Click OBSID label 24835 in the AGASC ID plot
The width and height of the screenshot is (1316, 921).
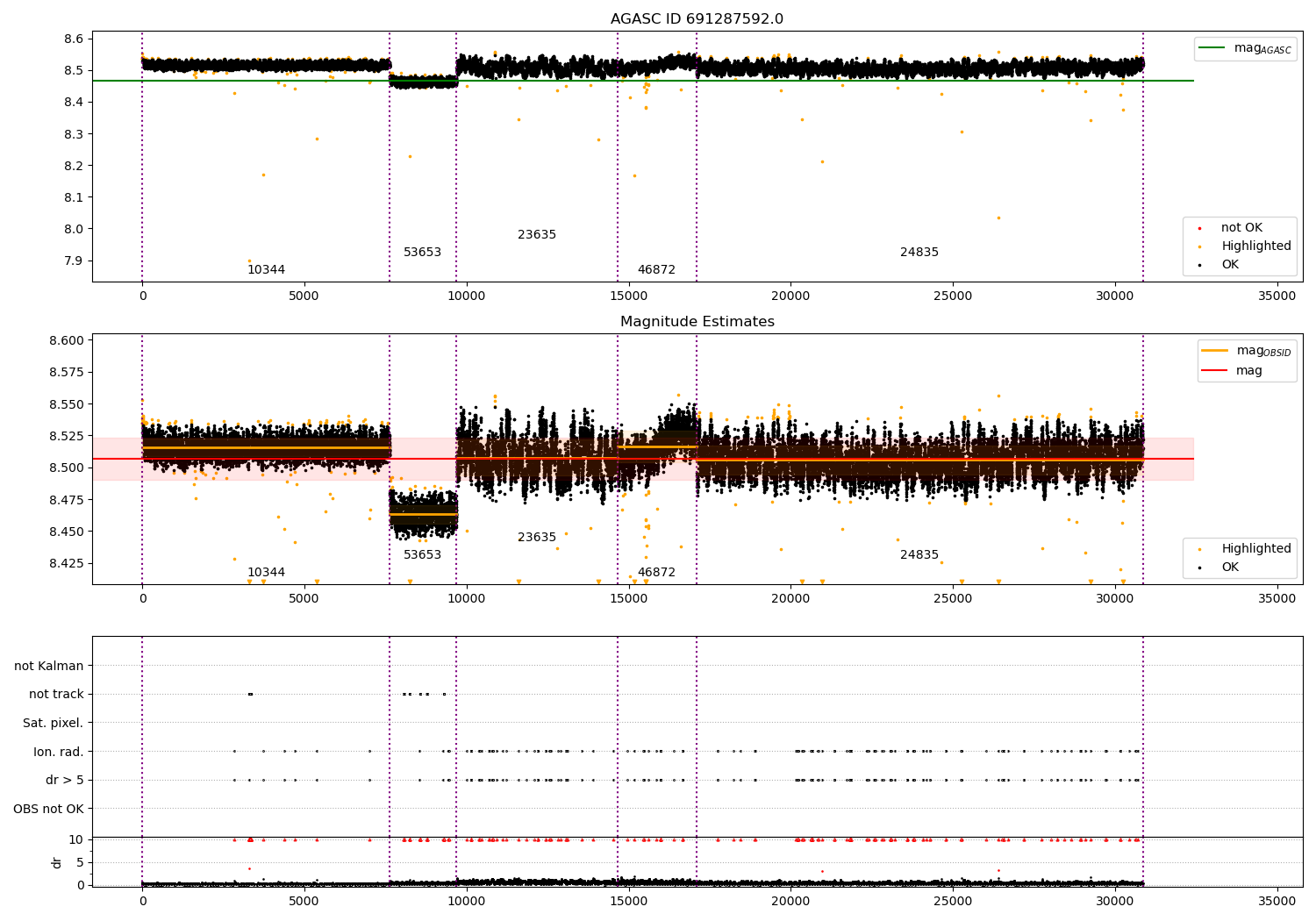click(x=919, y=253)
